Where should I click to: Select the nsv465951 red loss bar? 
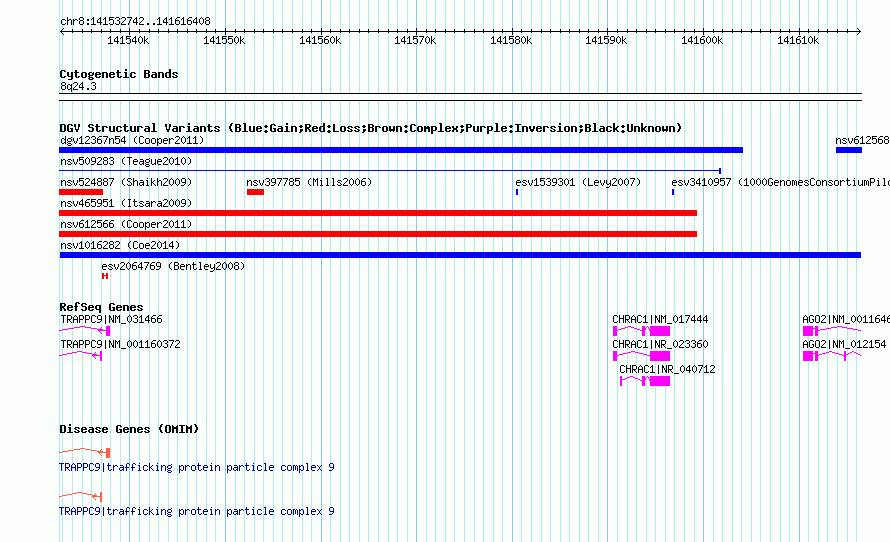point(378,213)
